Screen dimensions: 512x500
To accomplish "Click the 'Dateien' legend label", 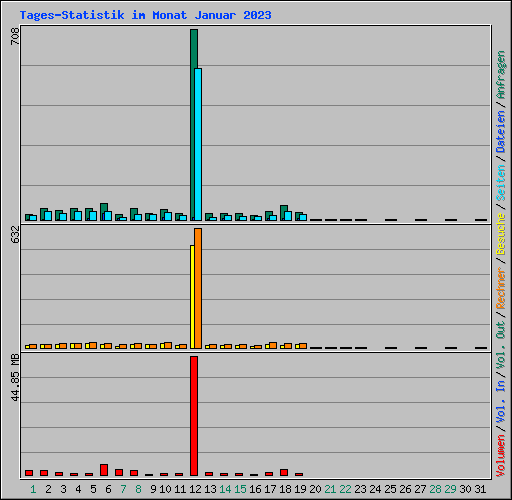I will pyautogui.click(x=500, y=132).
